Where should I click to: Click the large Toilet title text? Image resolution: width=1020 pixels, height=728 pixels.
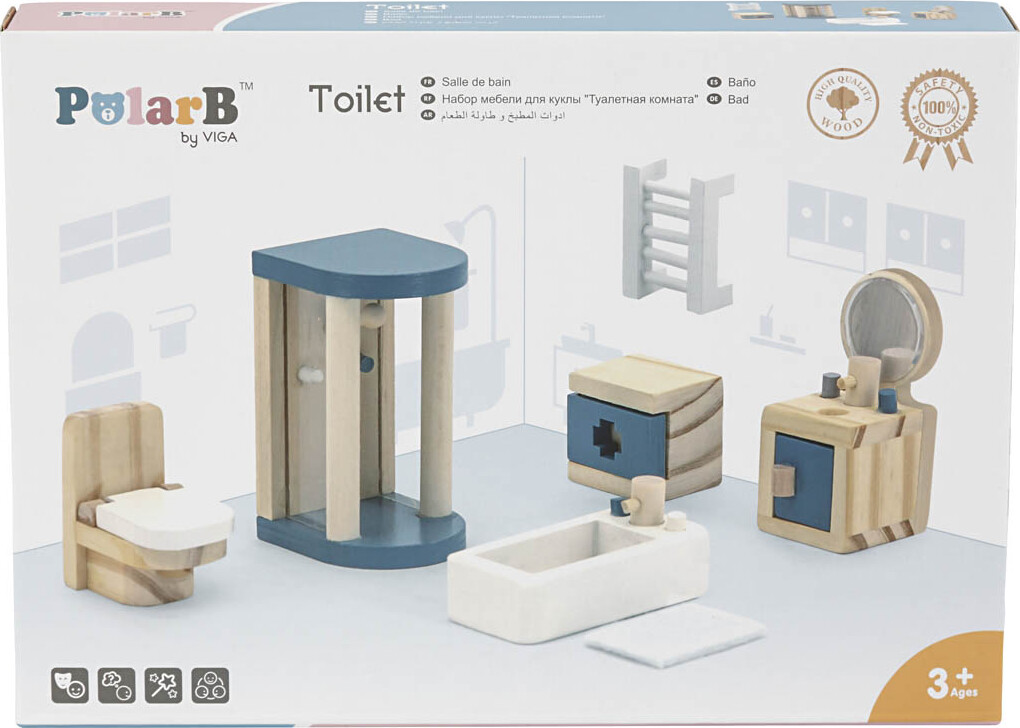(x=356, y=98)
